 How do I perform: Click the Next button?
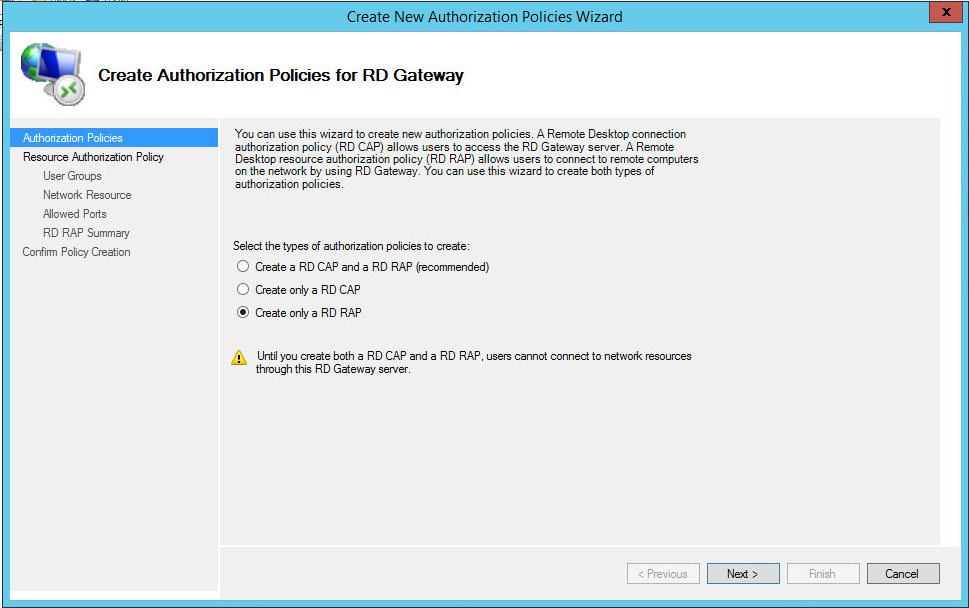(743, 574)
